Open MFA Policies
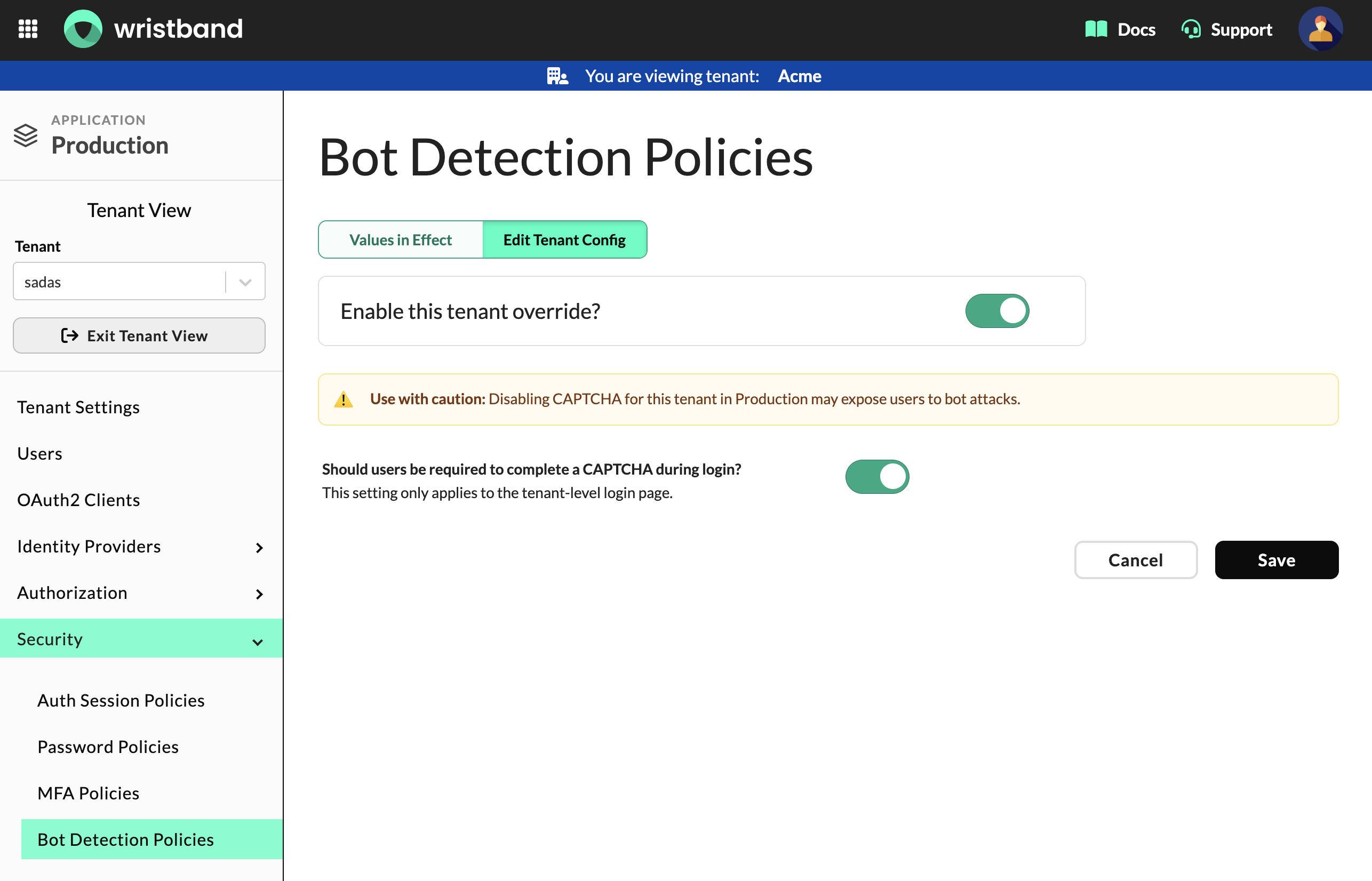Image resolution: width=1372 pixels, height=881 pixels. coord(151,793)
